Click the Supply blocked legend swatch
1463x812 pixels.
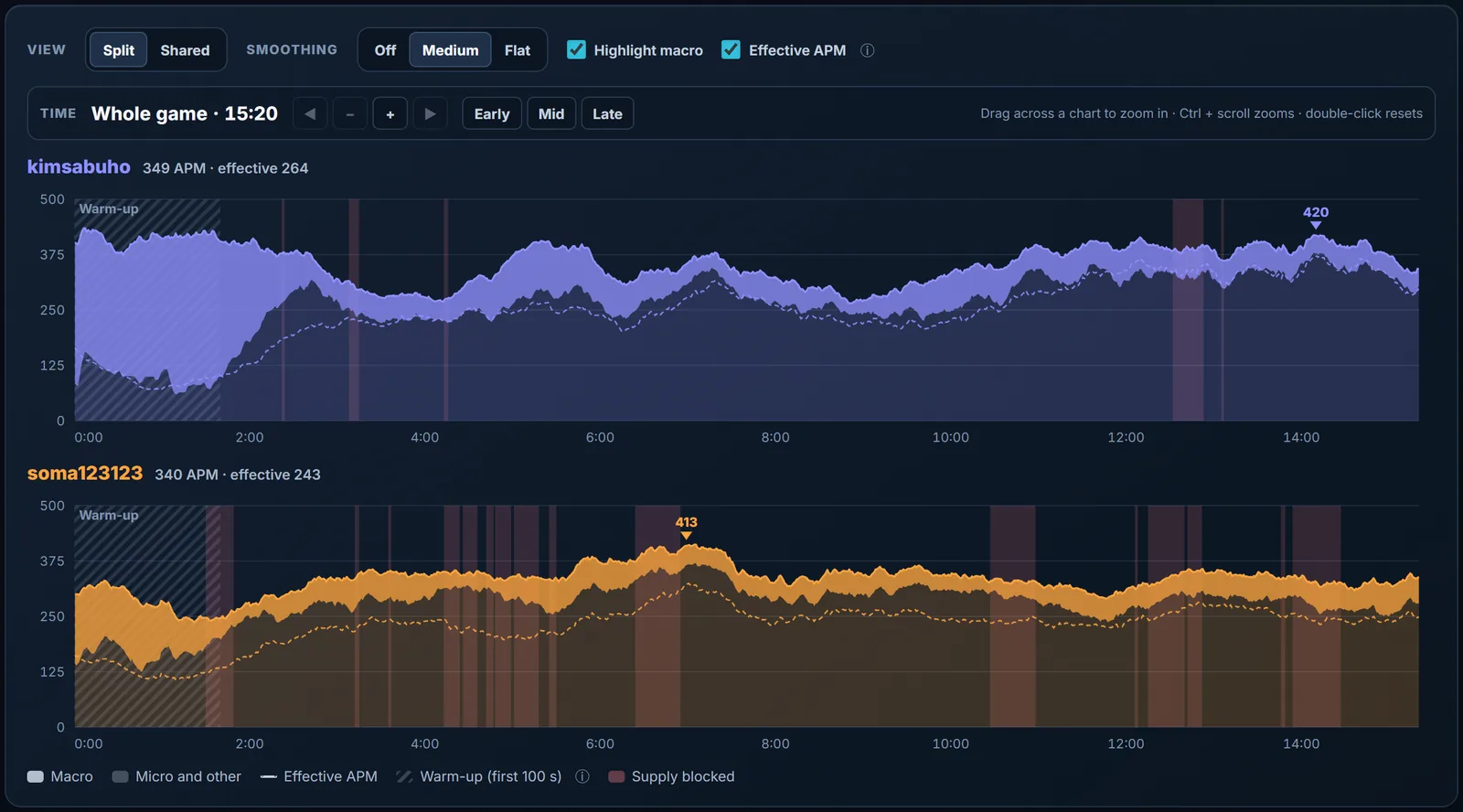616,776
